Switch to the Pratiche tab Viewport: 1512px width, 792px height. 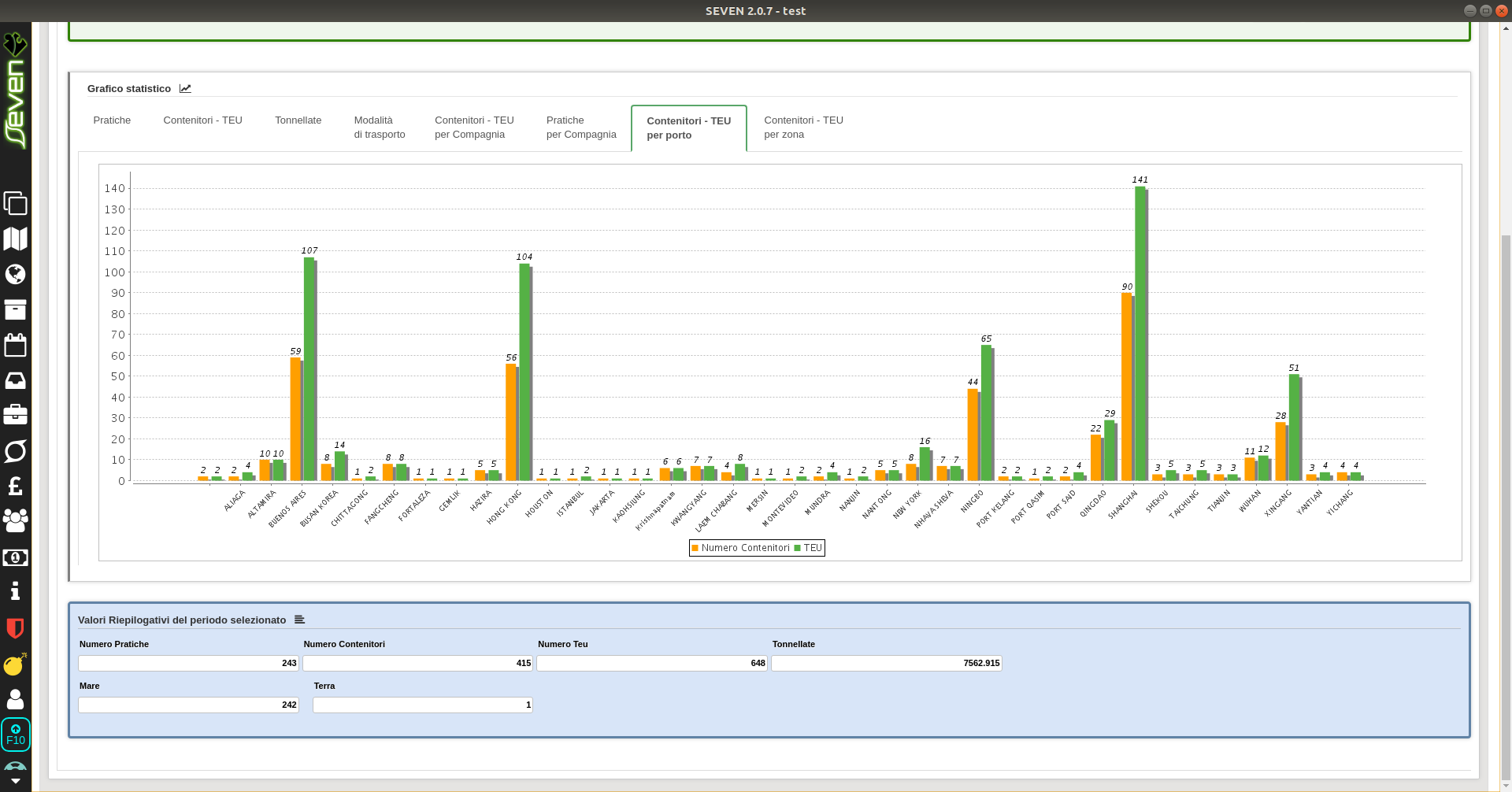click(112, 120)
